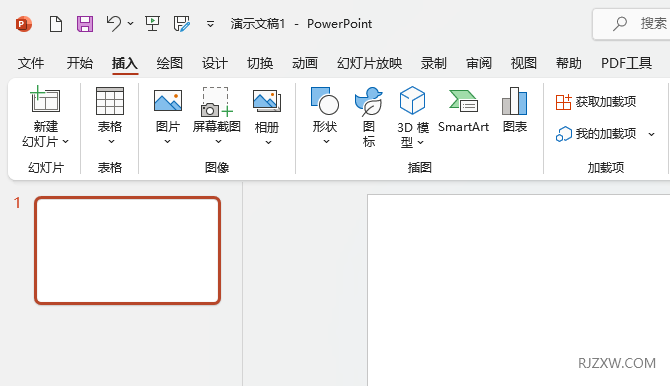Screen dimensions: 670x386
Task: Expand the 新建幻灯片 layout dropdown arrow
Action: coord(65,141)
